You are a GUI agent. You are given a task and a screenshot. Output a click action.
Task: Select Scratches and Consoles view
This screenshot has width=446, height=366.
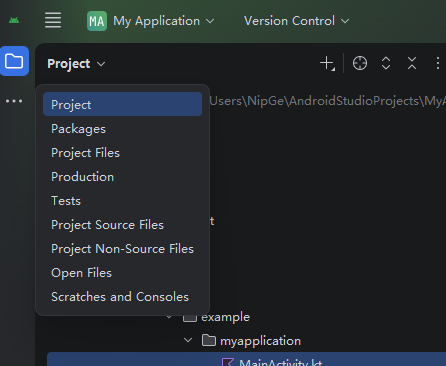point(122,297)
